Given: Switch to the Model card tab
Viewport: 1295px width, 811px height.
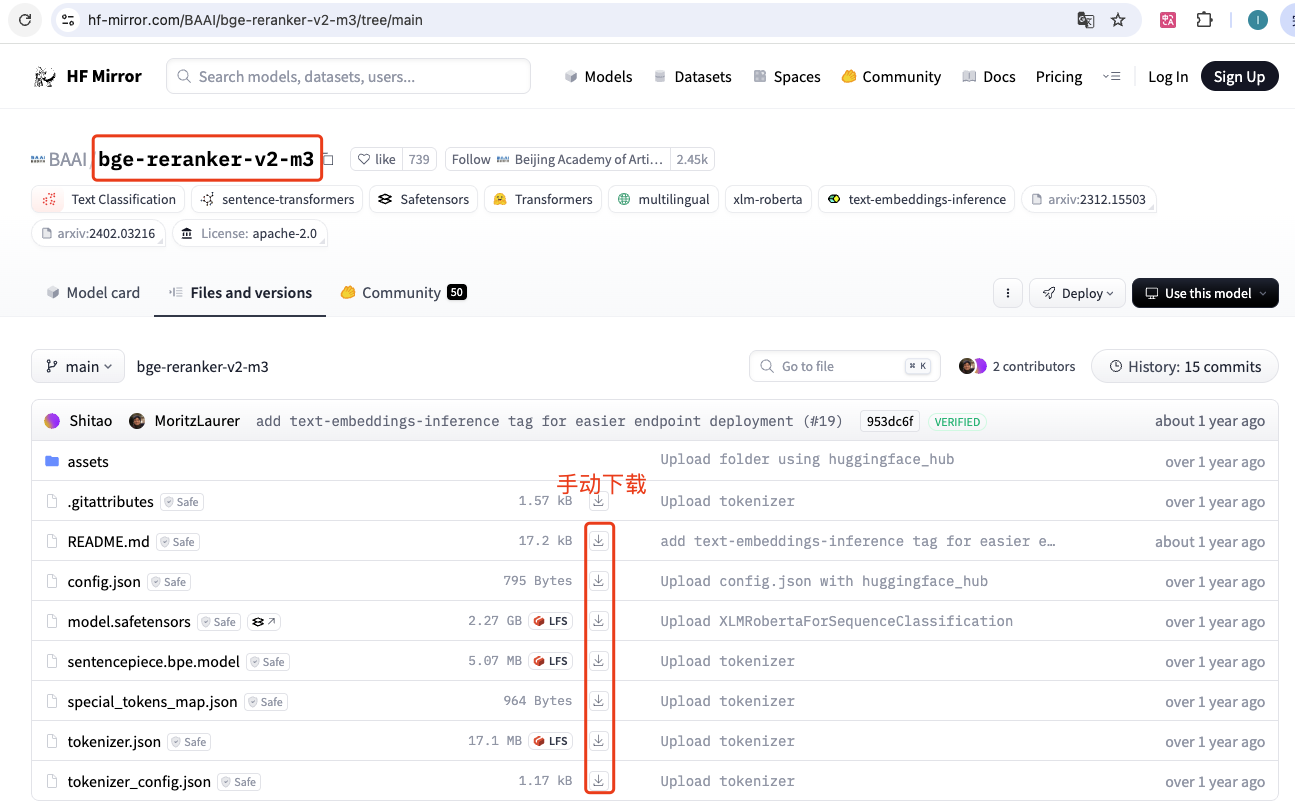Looking at the screenshot, I should coord(93,292).
